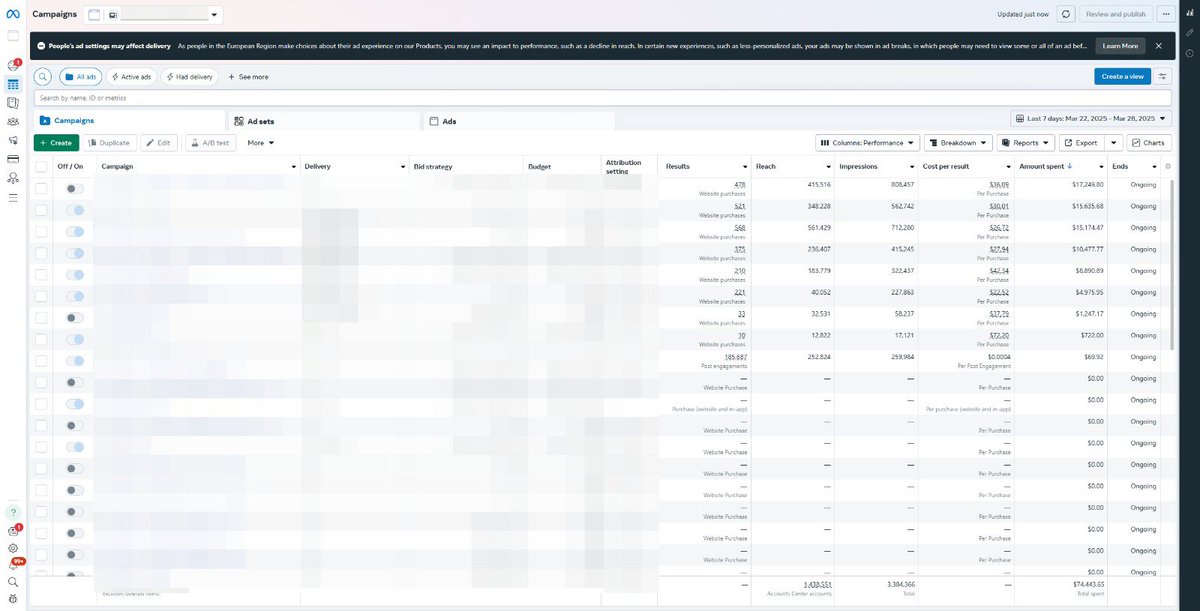This screenshot has width=1200, height=611.
Task: Click the column customize gear icon in header
Action: click(1168, 166)
